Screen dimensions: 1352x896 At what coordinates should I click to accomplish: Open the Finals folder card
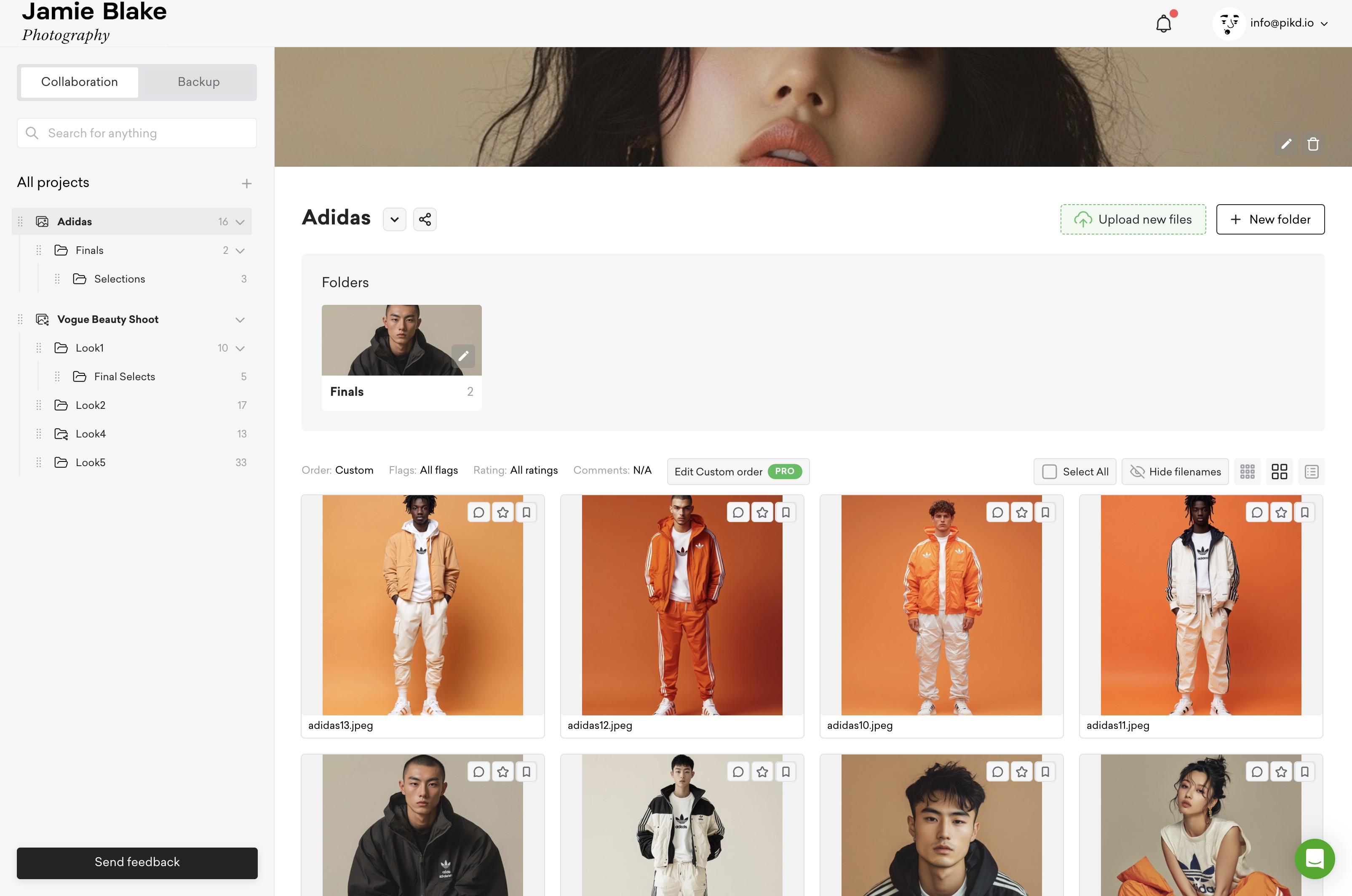click(x=402, y=357)
